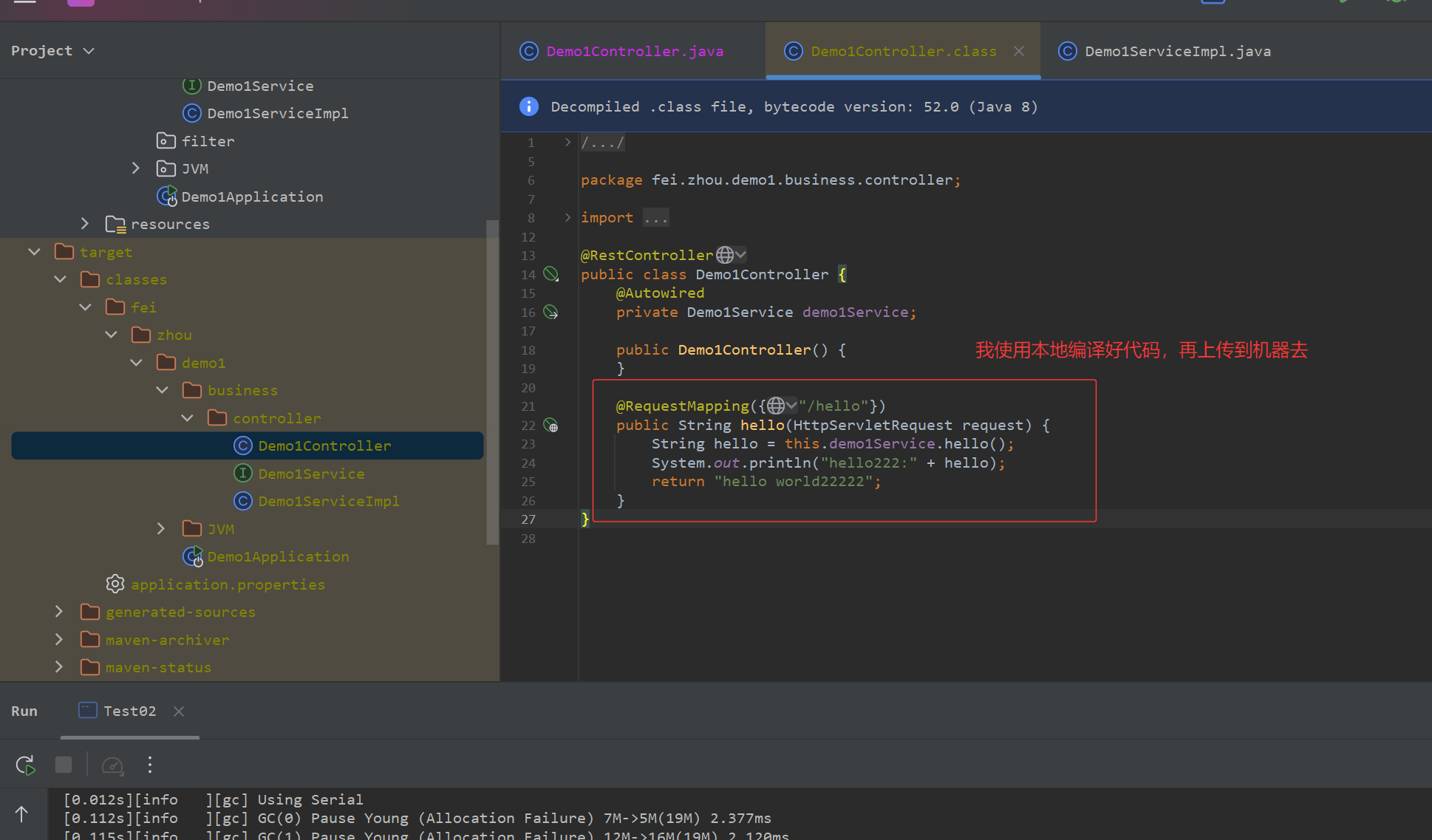Select the Demo1Controller node under controller

click(x=325, y=445)
